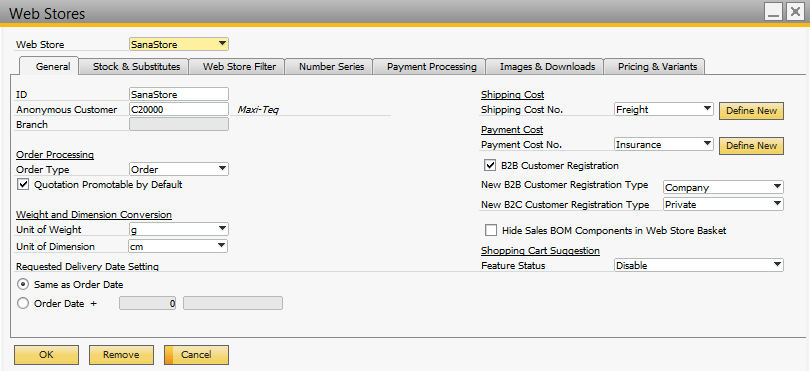This screenshot has width=810, height=371.
Task: Go to the Number Series tab
Action: coord(331,67)
